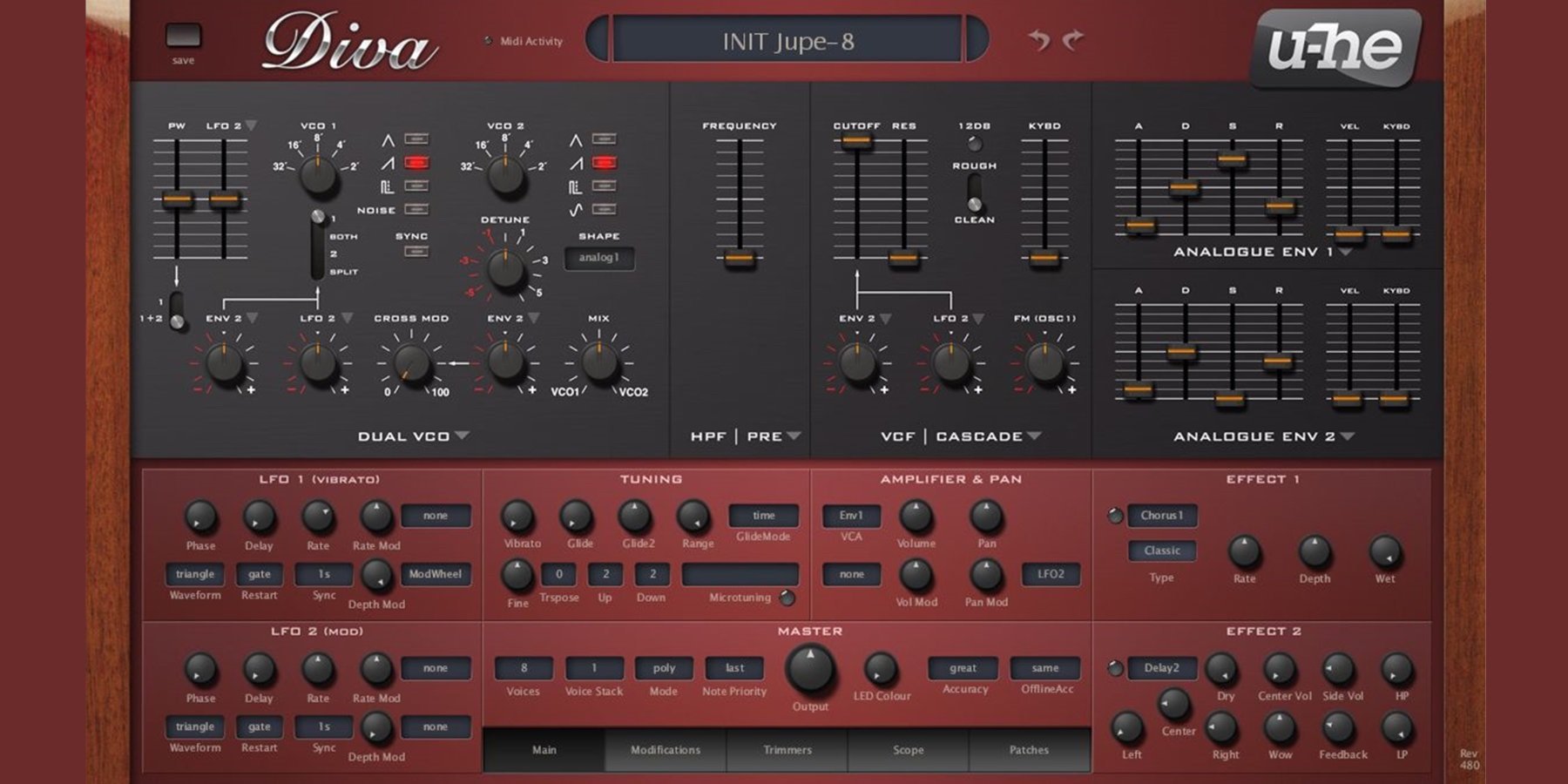Click the LFO 2 Depth Mod knob

coord(376,728)
